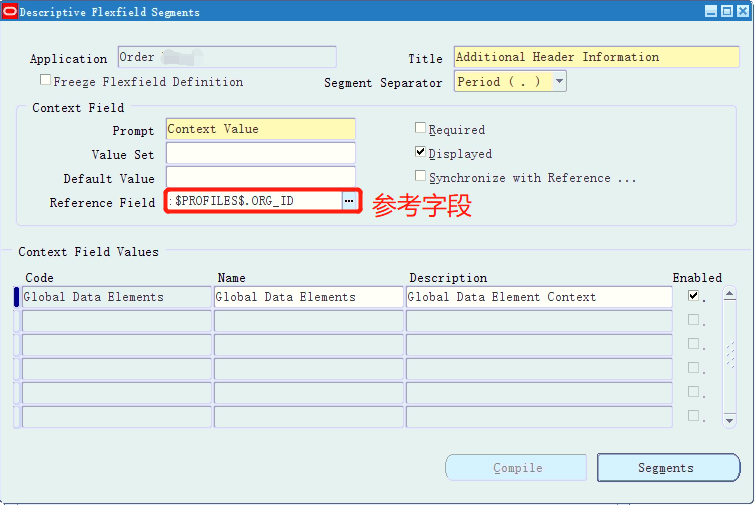Click scroll down arrow of context values list
Screen dimensions: 755x505
(729, 420)
